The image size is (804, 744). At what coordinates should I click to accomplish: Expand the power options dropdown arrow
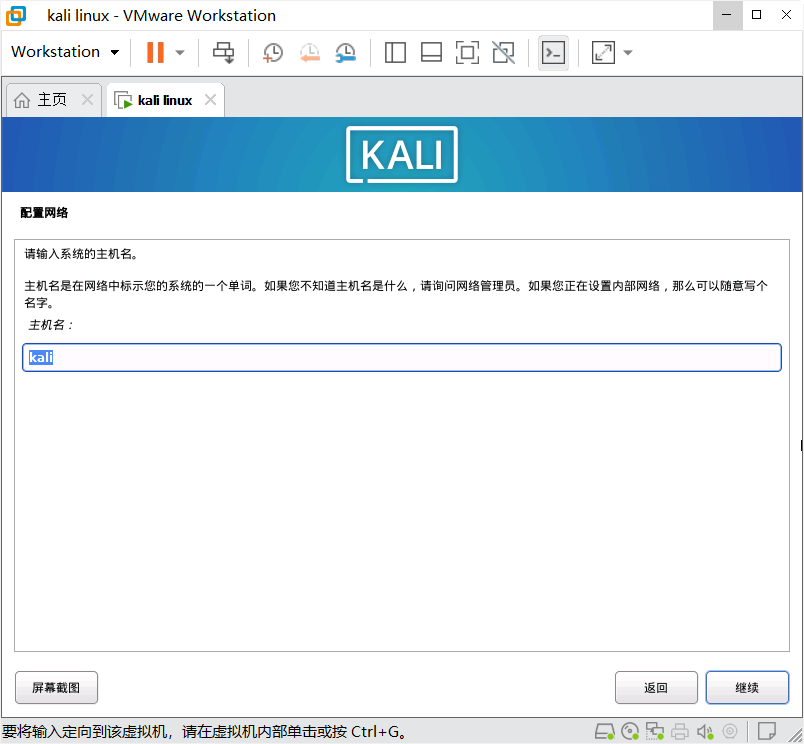point(180,52)
